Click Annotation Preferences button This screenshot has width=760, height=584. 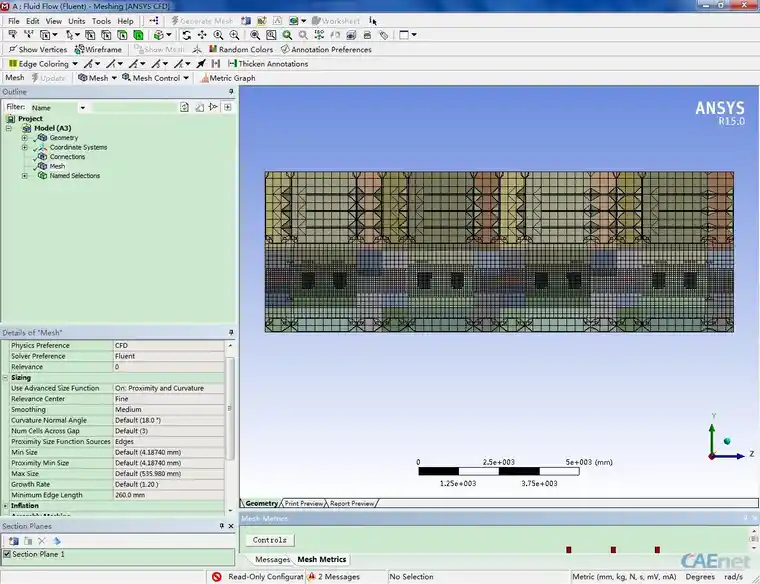click(x=327, y=49)
